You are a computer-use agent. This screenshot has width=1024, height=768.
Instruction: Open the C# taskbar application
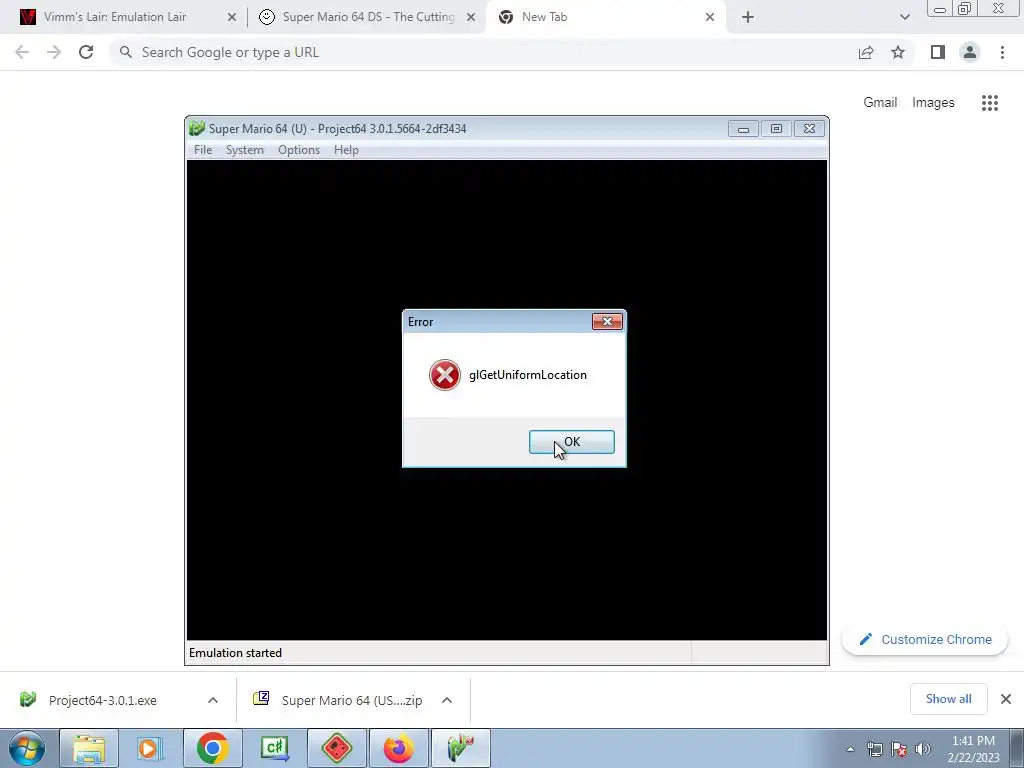[x=274, y=748]
